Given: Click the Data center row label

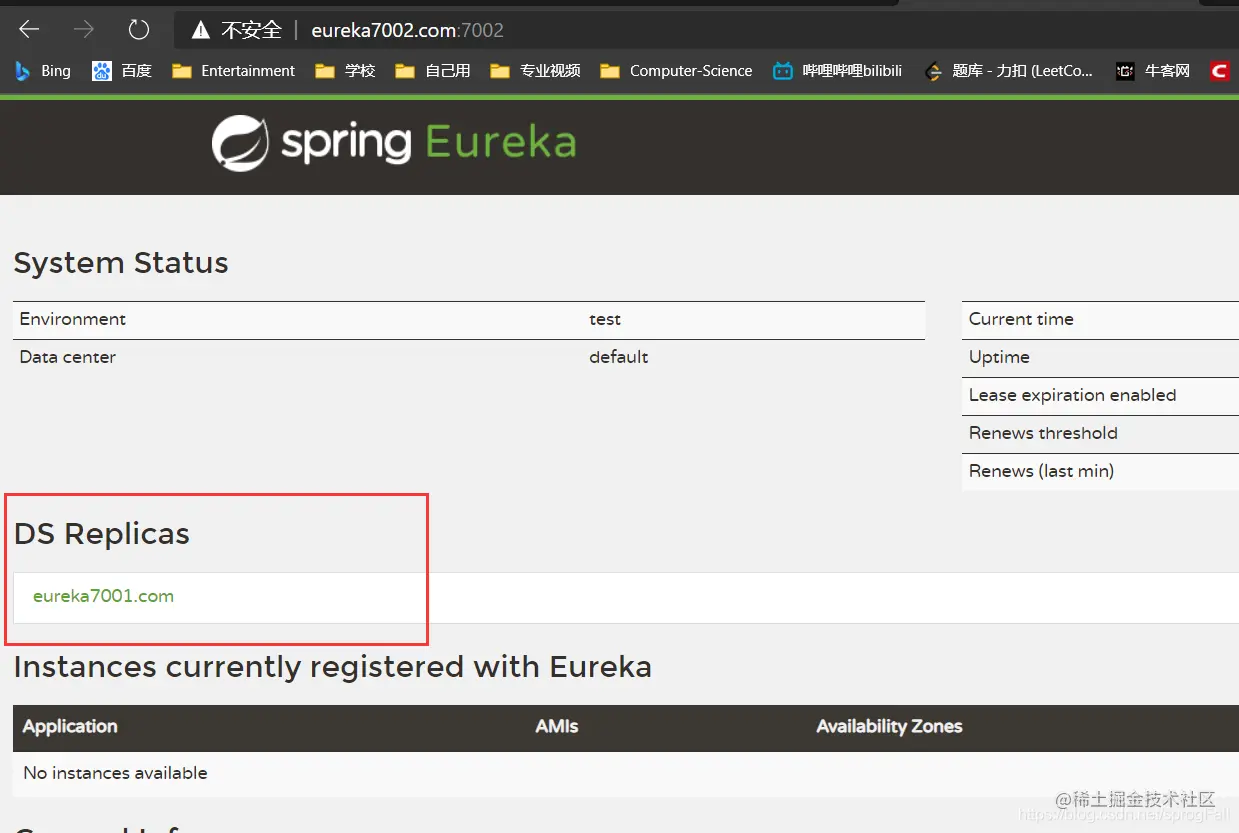Looking at the screenshot, I should coord(68,357).
